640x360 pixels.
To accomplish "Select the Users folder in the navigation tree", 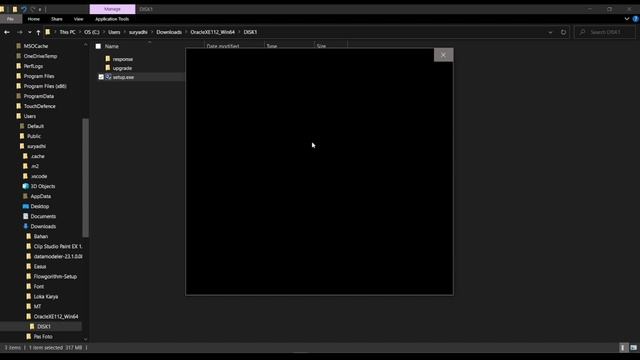I will click(29, 116).
